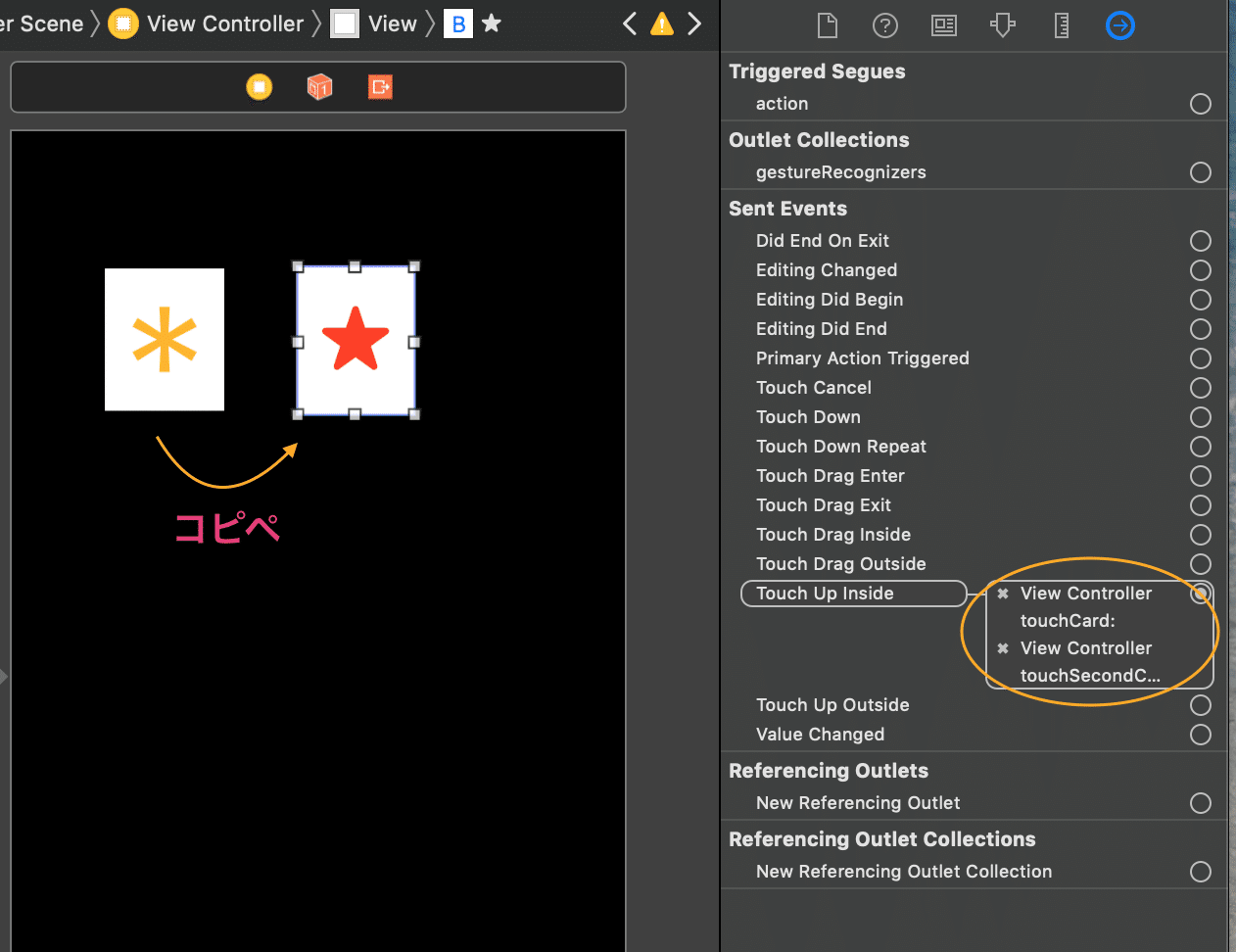Open the Size inspector ruler icon
This screenshot has width=1236, height=952.
pyautogui.click(x=1062, y=24)
